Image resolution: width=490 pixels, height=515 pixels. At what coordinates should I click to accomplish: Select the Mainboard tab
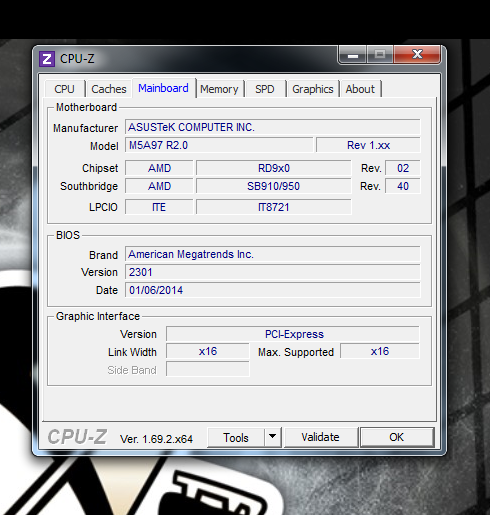[163, 88]
